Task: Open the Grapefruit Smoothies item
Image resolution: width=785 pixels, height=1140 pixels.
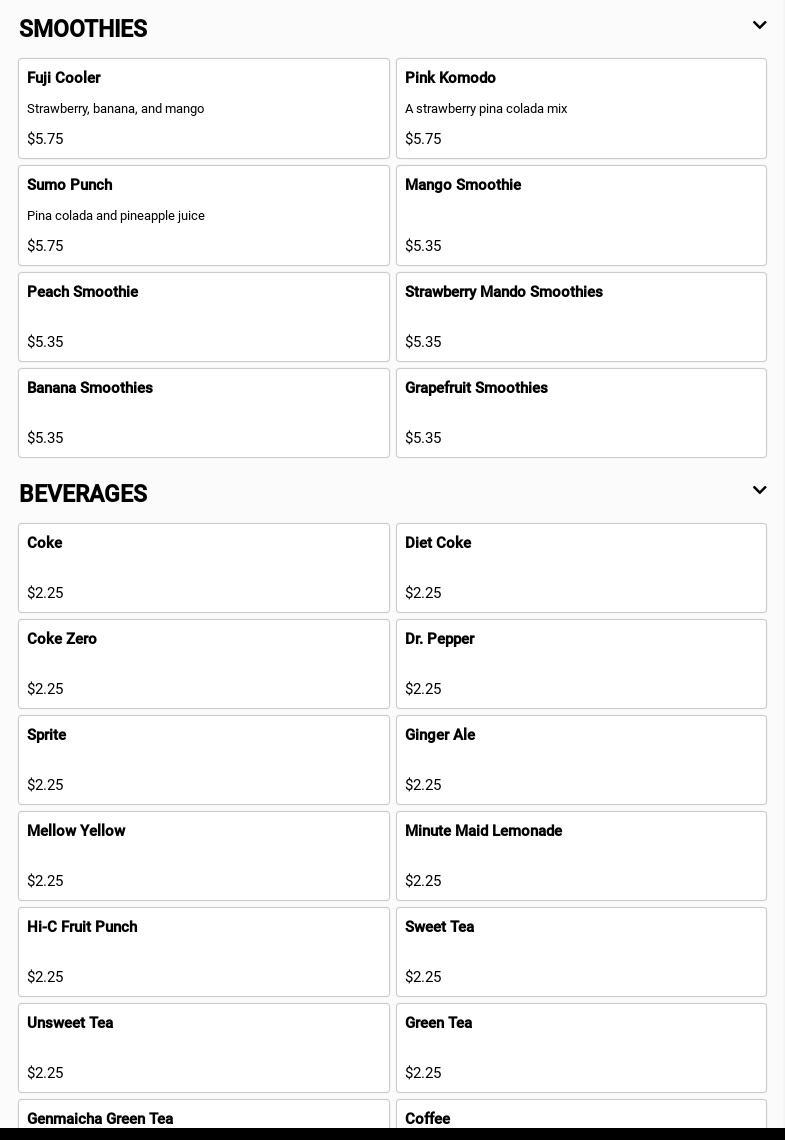Action: tap(581, 412)
